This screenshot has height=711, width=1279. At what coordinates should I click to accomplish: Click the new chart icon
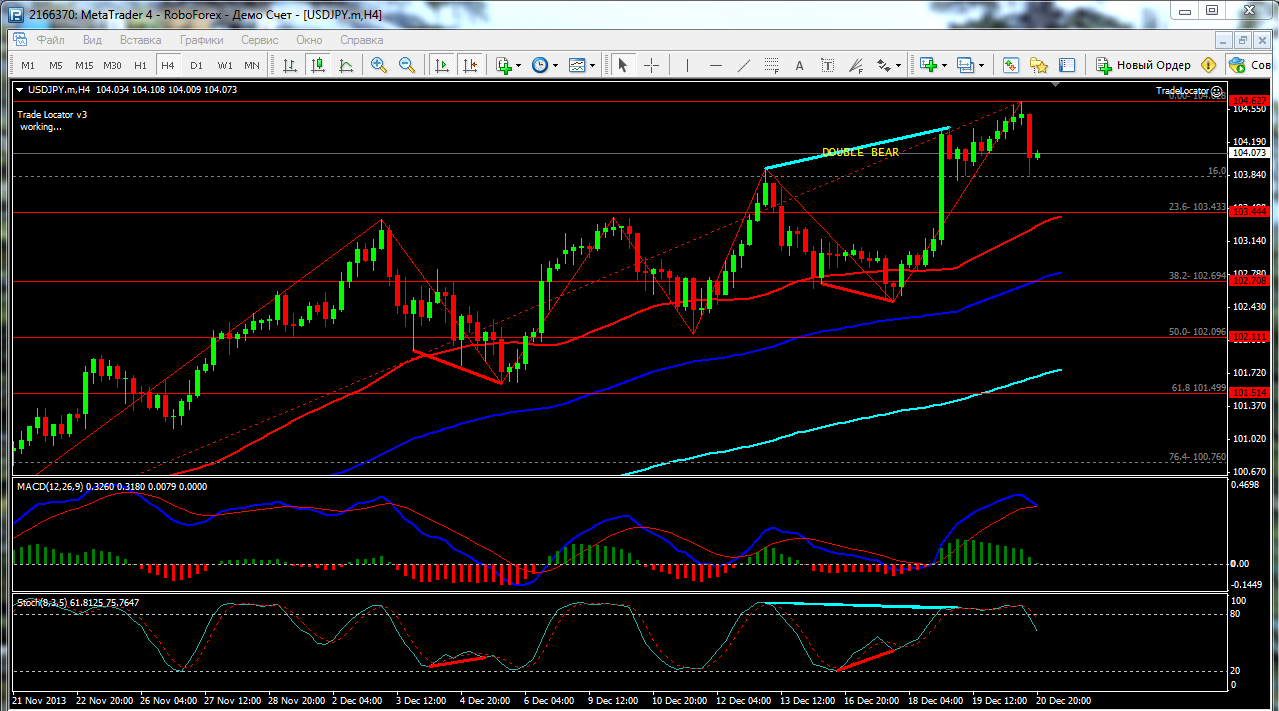click(x=929, y=65)
